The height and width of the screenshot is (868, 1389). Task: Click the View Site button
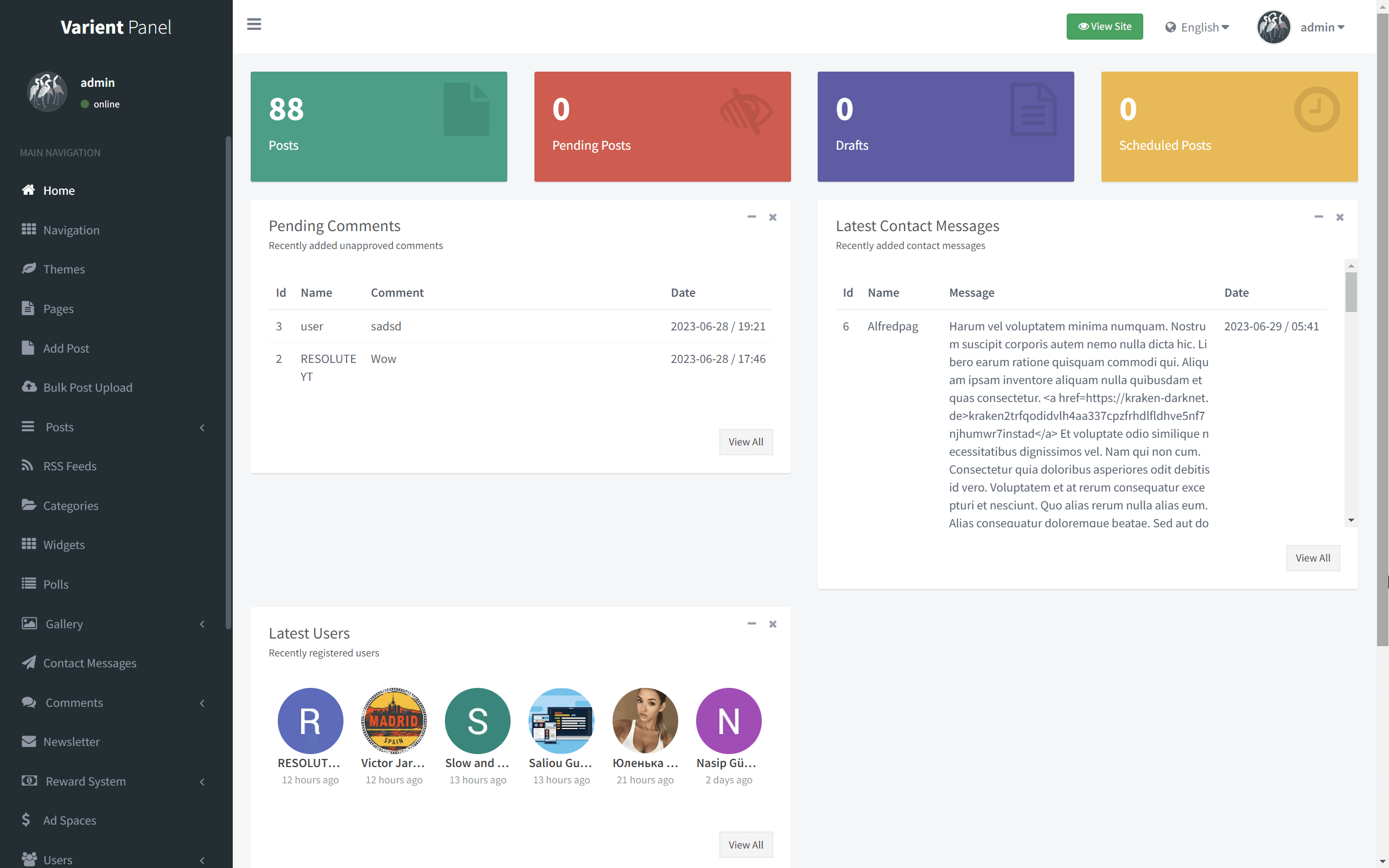pyautogui.click(x=1104, y=26)
